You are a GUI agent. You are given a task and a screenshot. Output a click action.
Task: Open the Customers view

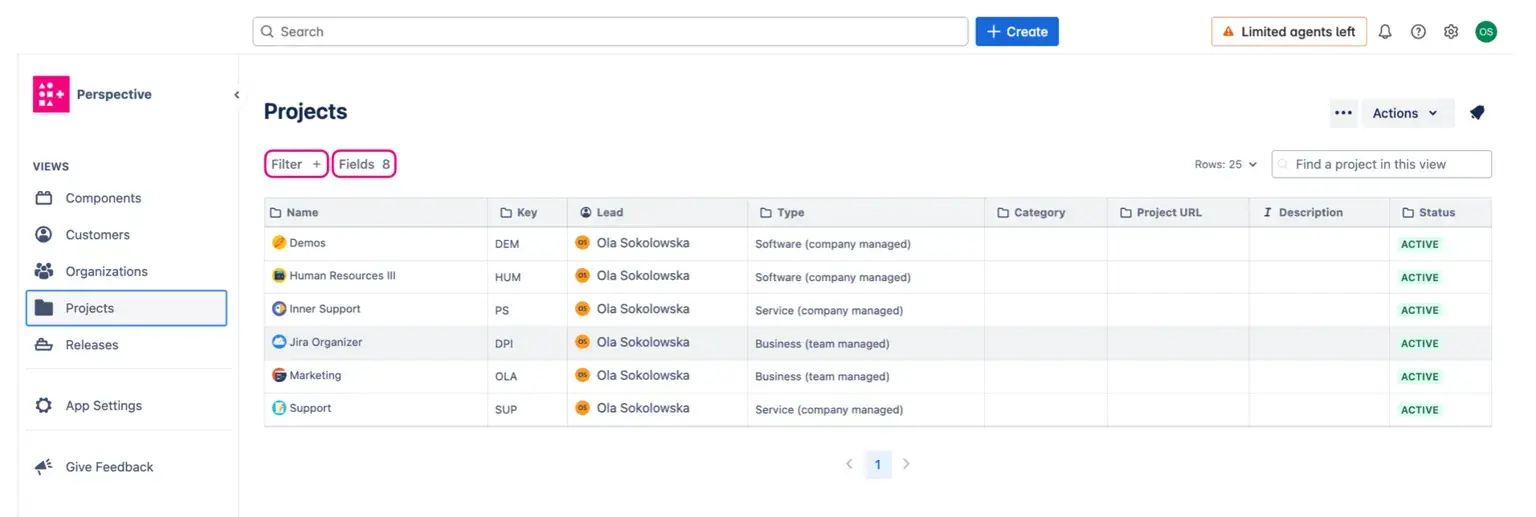pos(97,235)
